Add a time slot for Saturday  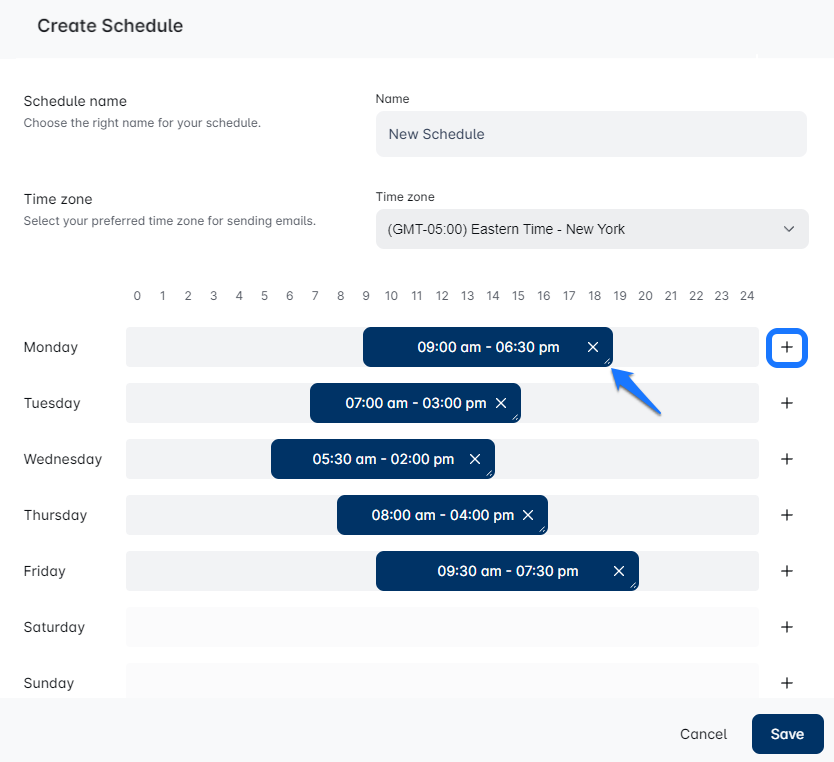[787, 627]
